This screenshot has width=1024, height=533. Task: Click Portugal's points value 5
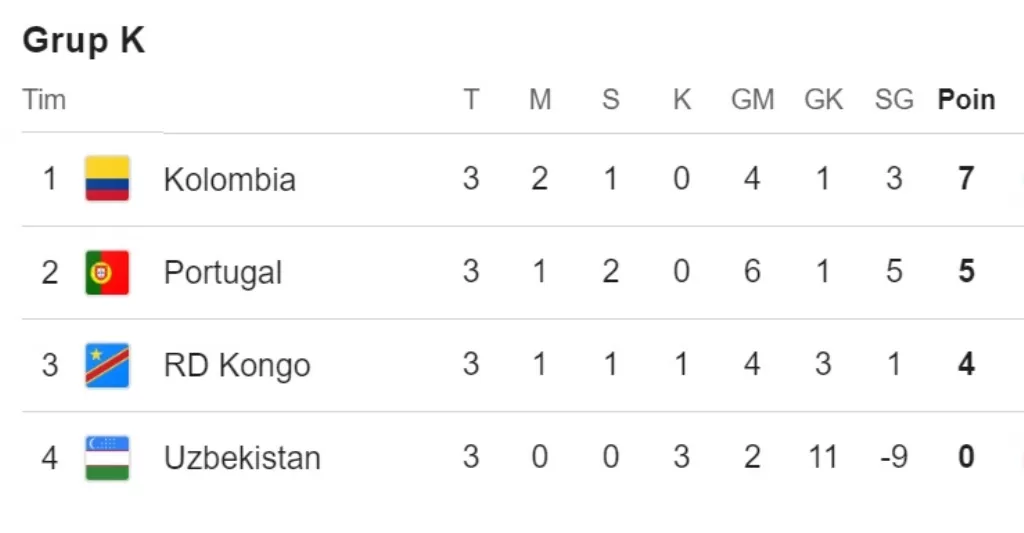(x=967, y=272)
